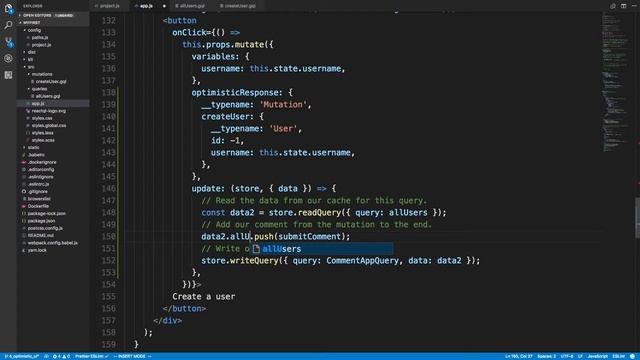The width and height of the screenshot is (640, 360).
Task: Open the Debug view in activity bar
Action: [8, 58]
